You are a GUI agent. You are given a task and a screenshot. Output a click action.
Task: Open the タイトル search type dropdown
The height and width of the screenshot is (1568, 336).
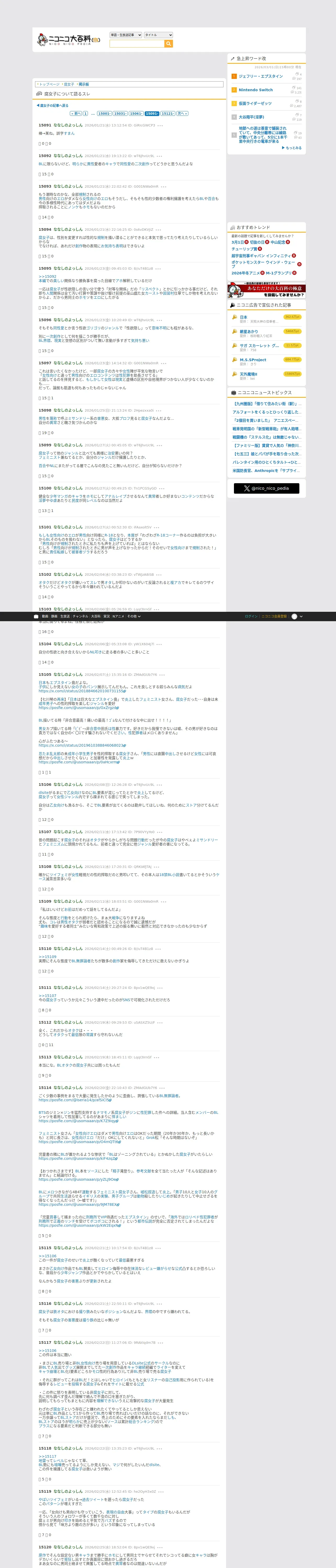point(159,35)
